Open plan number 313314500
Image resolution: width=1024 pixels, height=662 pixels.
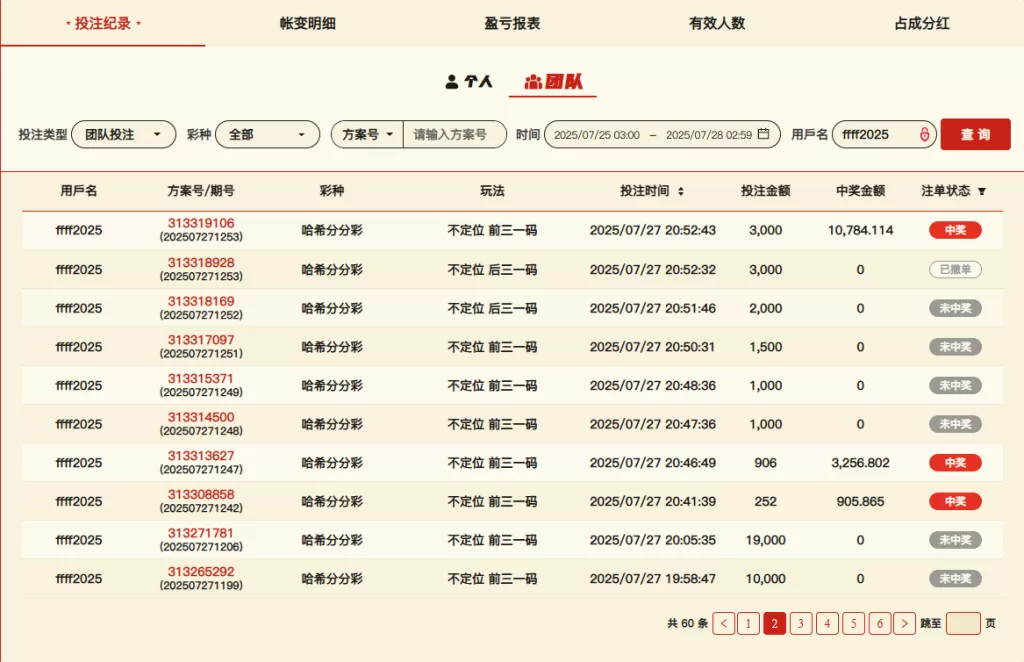(x=201, y=417)
